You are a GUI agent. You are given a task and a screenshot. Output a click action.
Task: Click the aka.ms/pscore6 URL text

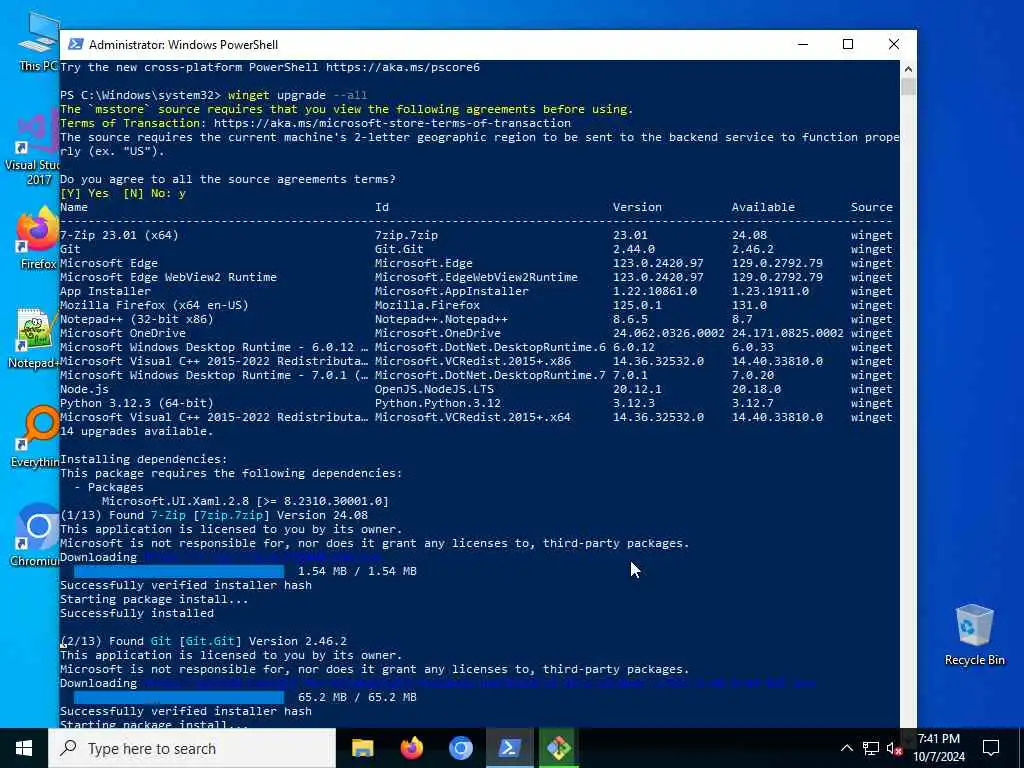coord(402,67)
